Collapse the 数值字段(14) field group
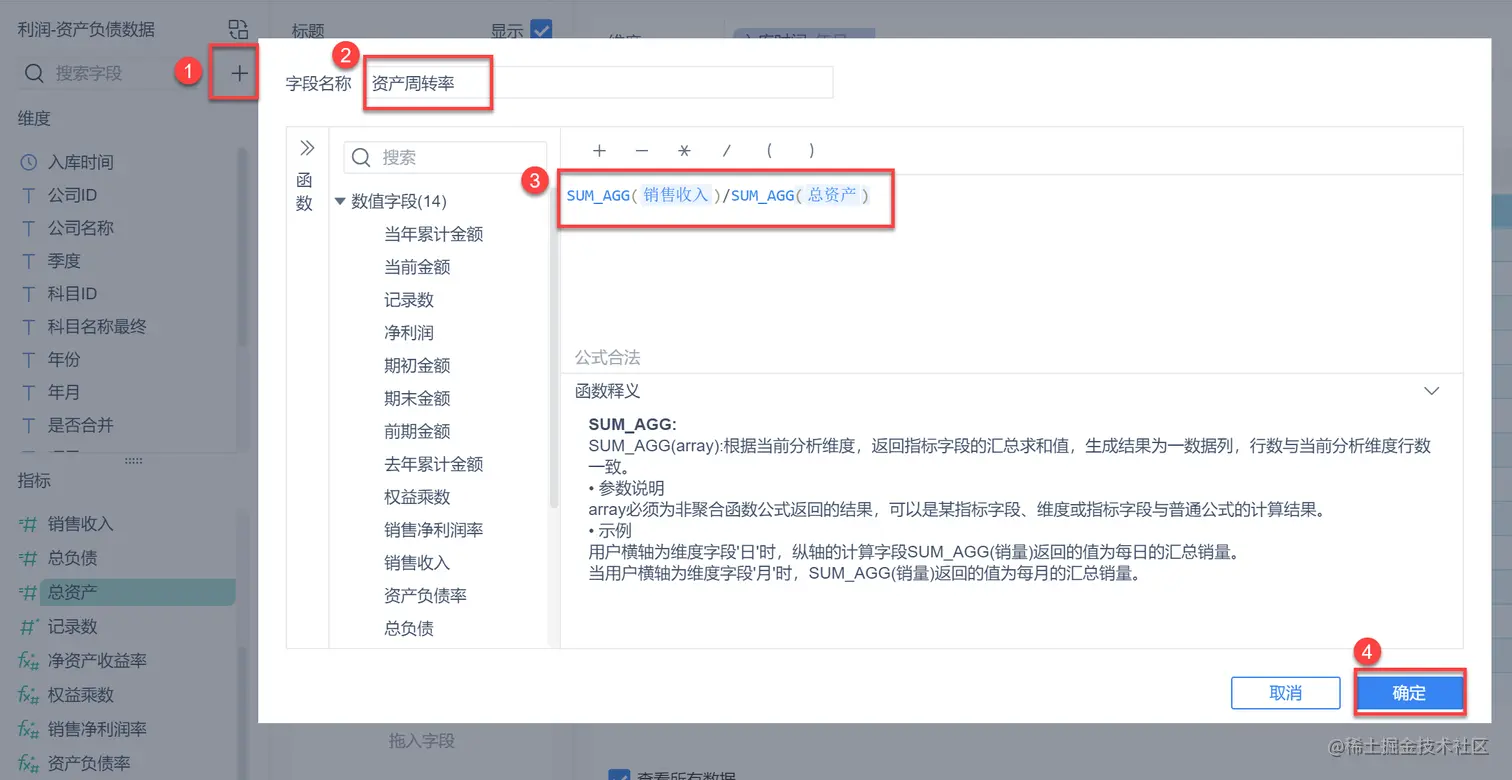1512x780 pixels. tap(341, 200)
